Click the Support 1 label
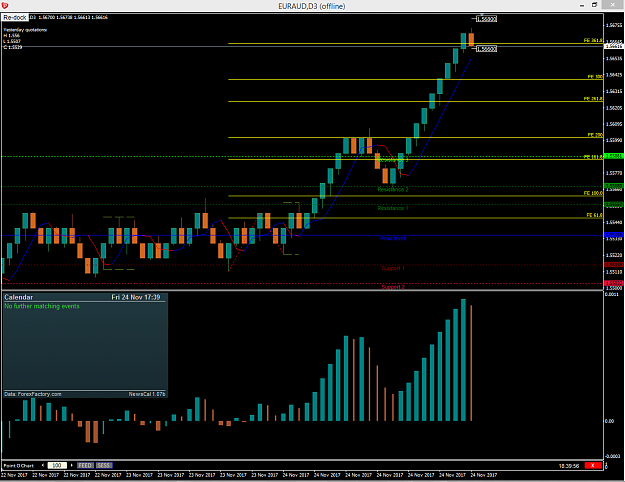Viewport: 625px width, 482px height. coord(393,268)
